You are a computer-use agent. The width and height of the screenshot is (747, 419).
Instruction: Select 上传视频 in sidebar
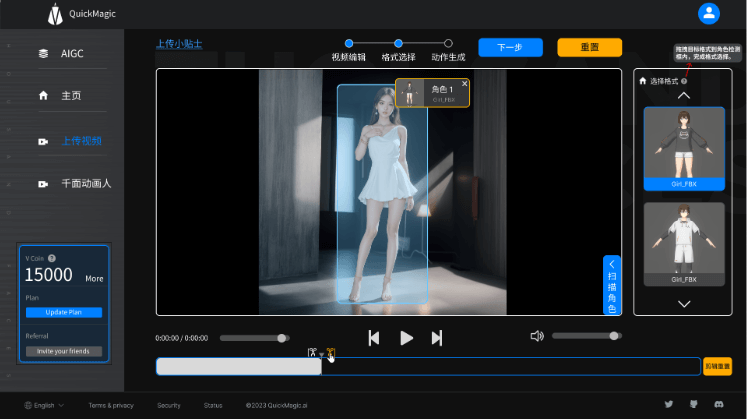tap(81, 141)
